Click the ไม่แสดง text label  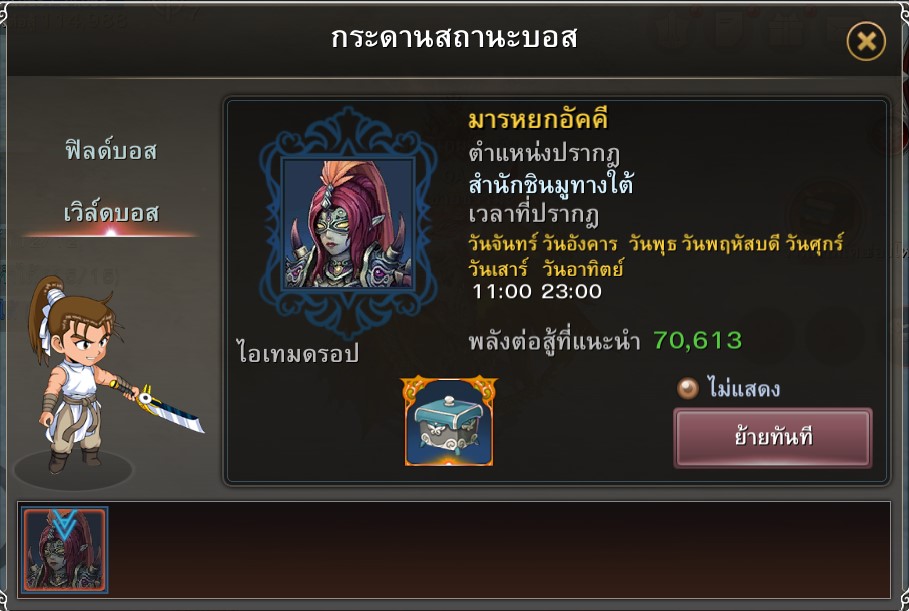coord(744,388)
